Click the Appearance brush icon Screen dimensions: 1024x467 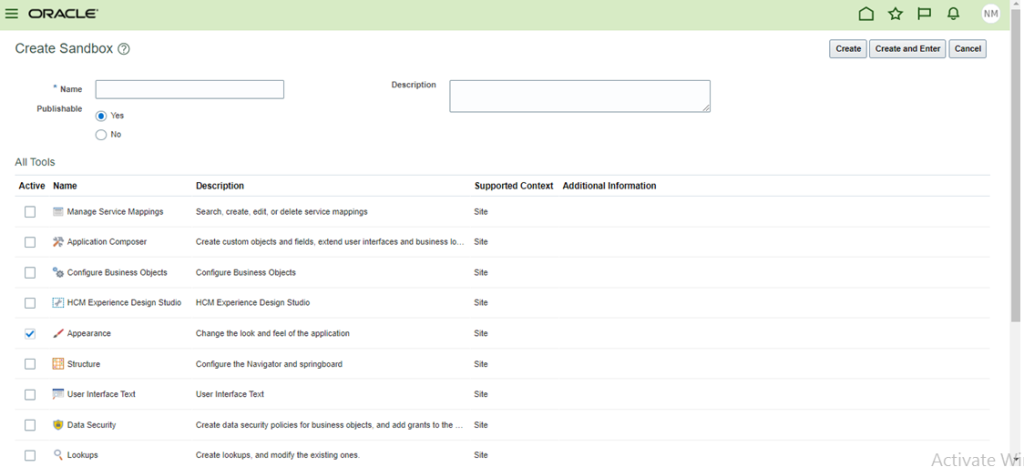coord(58,333)
